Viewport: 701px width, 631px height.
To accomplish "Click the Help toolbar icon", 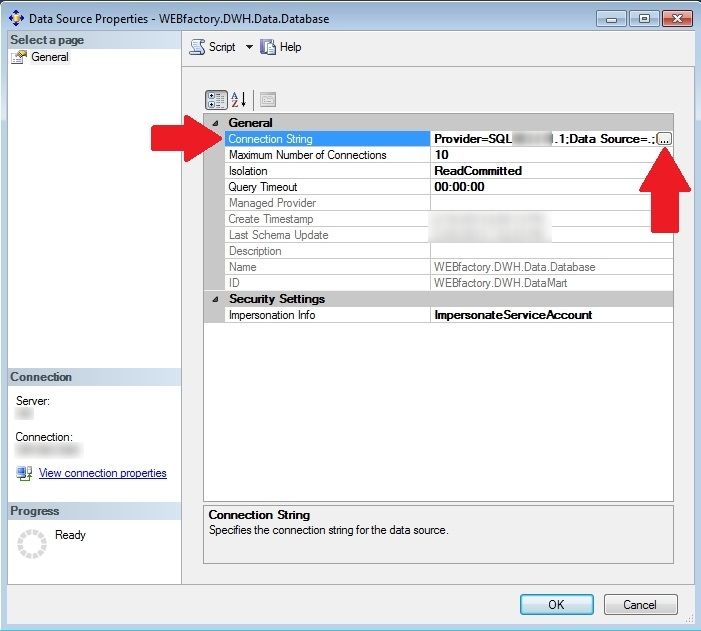I will coord(268,47).
